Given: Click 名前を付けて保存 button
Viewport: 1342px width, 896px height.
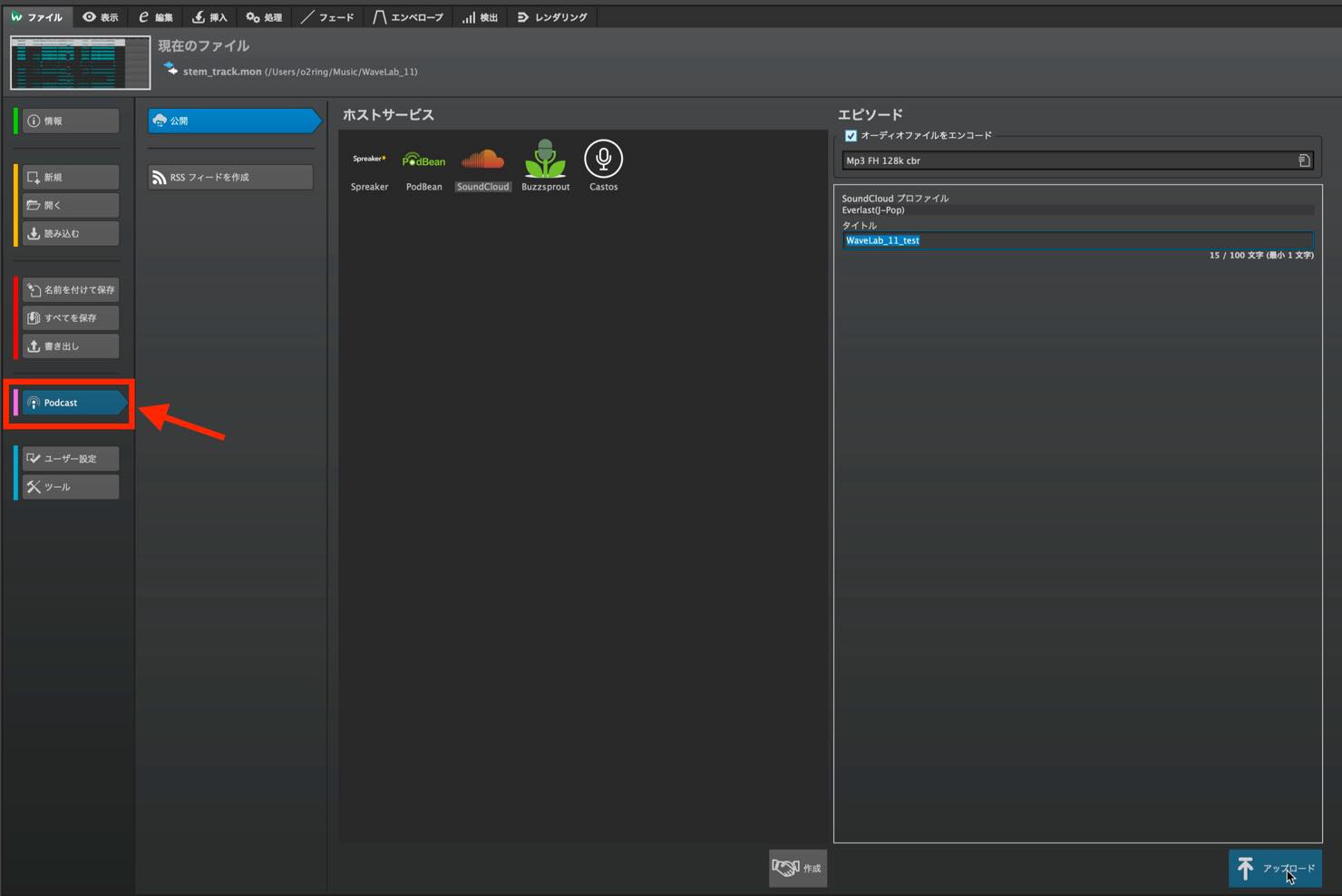Looking at the screenshot, I should [x=71, y=289].
